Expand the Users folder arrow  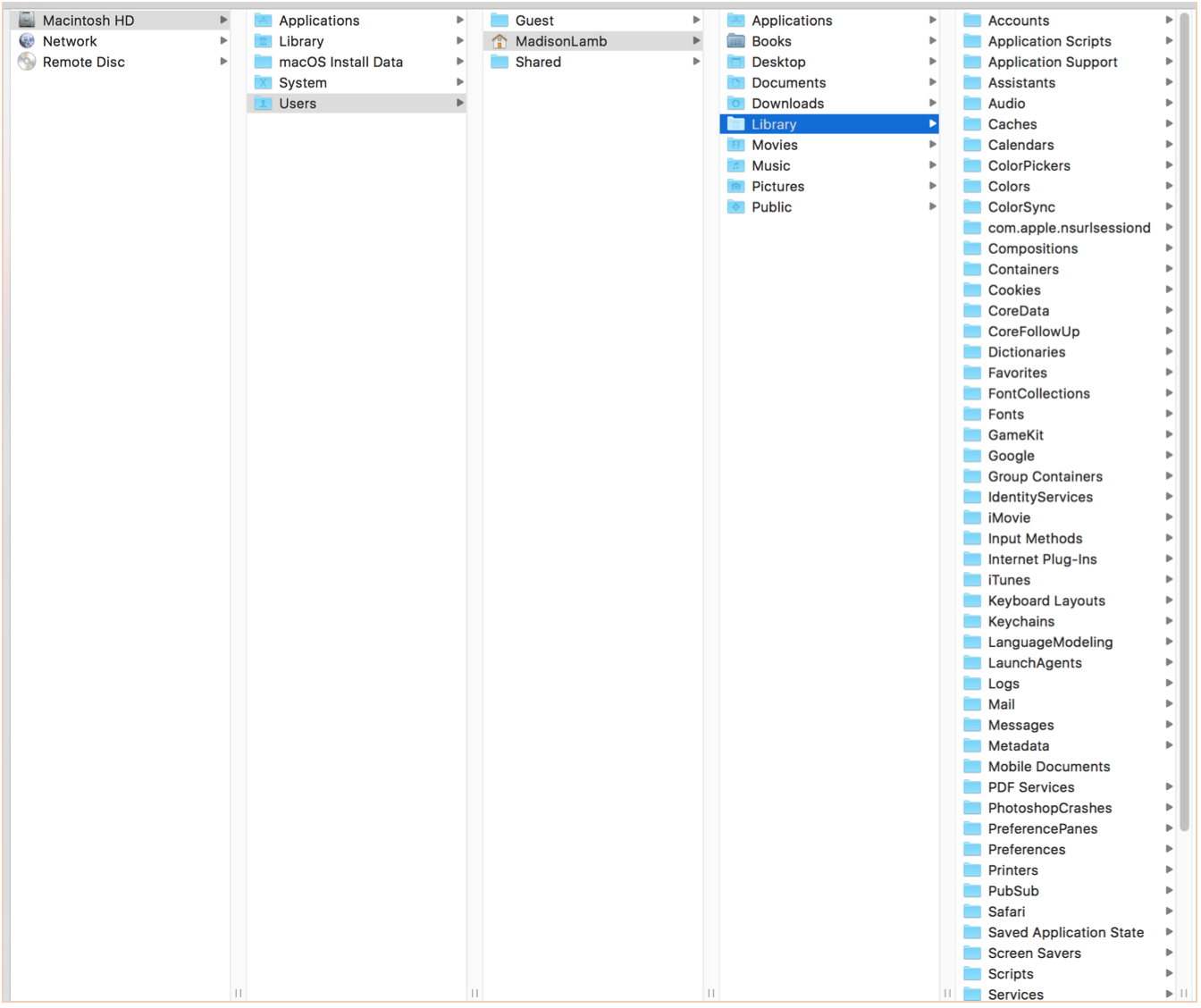[459, 104]
